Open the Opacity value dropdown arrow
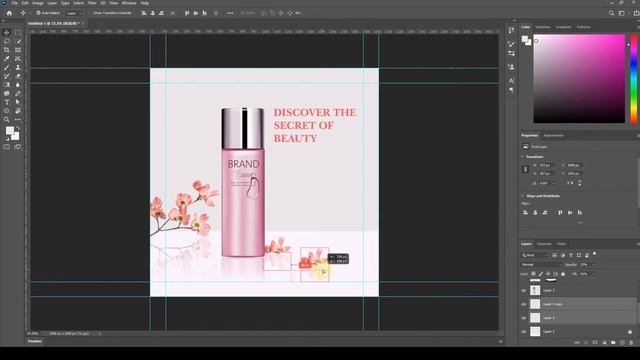The image size is (640, 360). [593, 264]
